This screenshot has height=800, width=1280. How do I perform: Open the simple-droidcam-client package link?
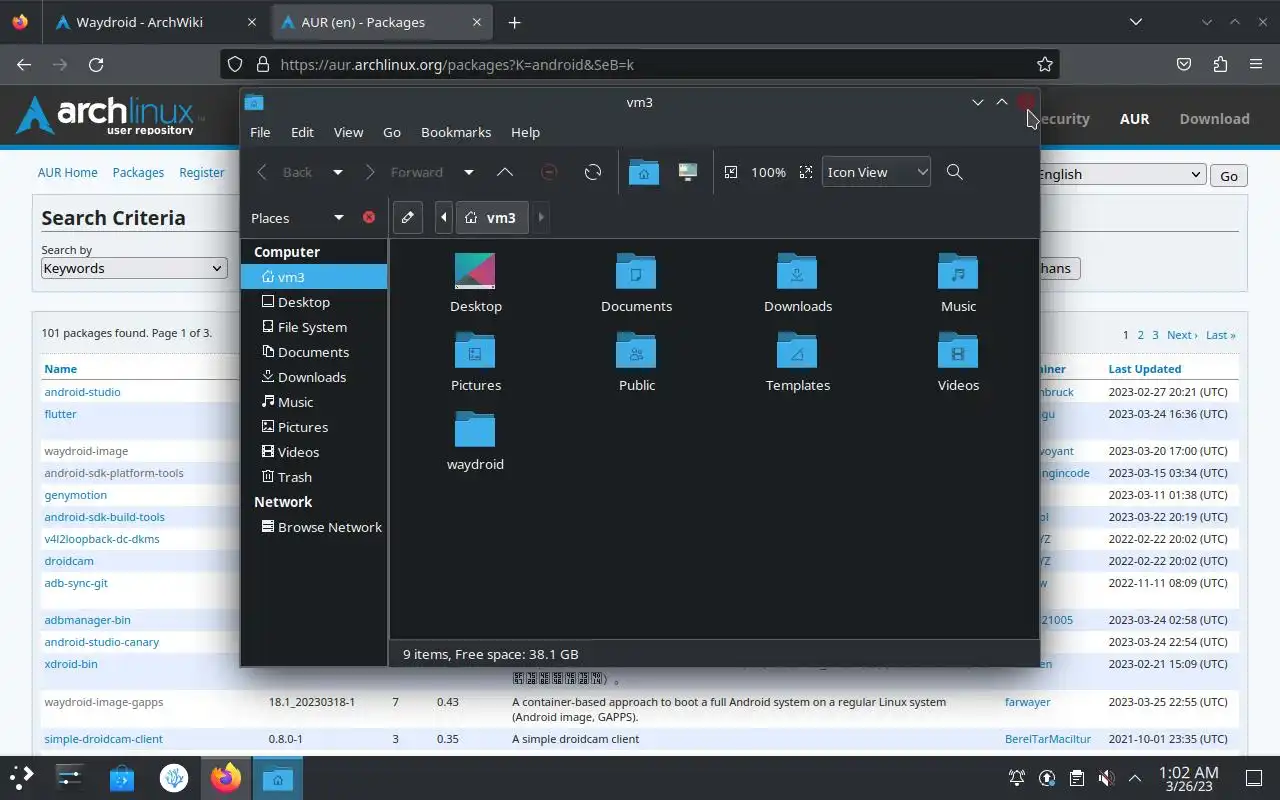coord(103,739)
